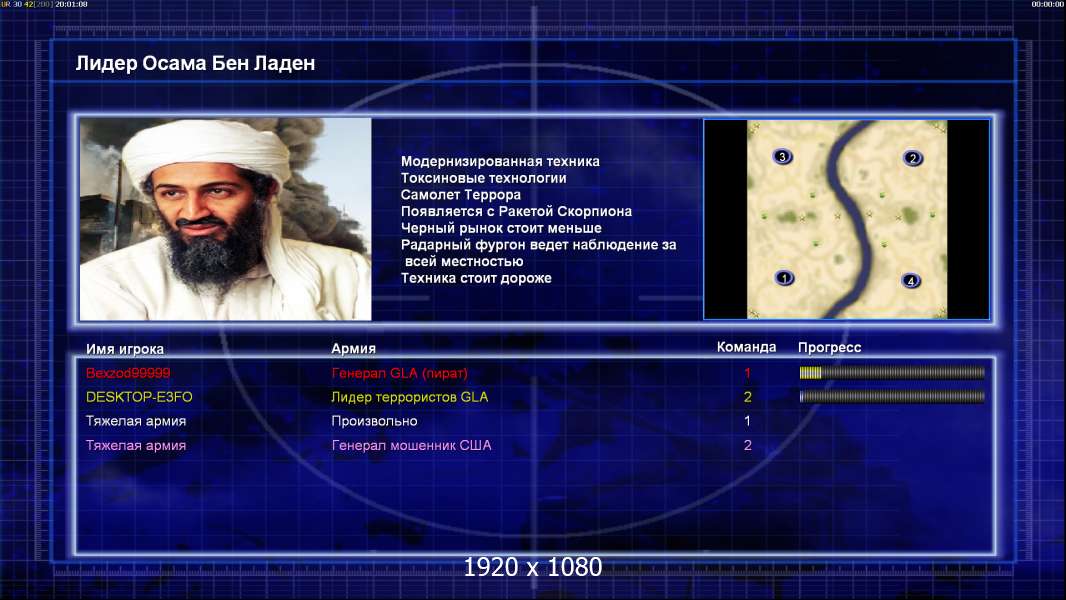Select player name Bexzod99999

coord(128,373)
